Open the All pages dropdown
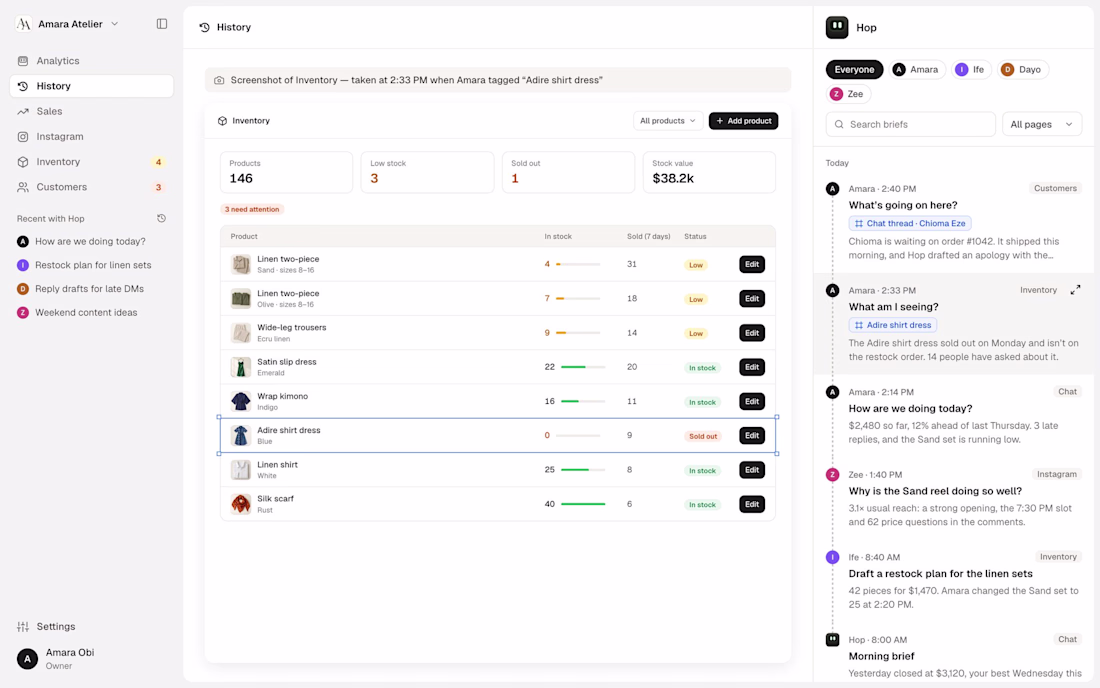1100x688 pixels. coord(1041,124)
